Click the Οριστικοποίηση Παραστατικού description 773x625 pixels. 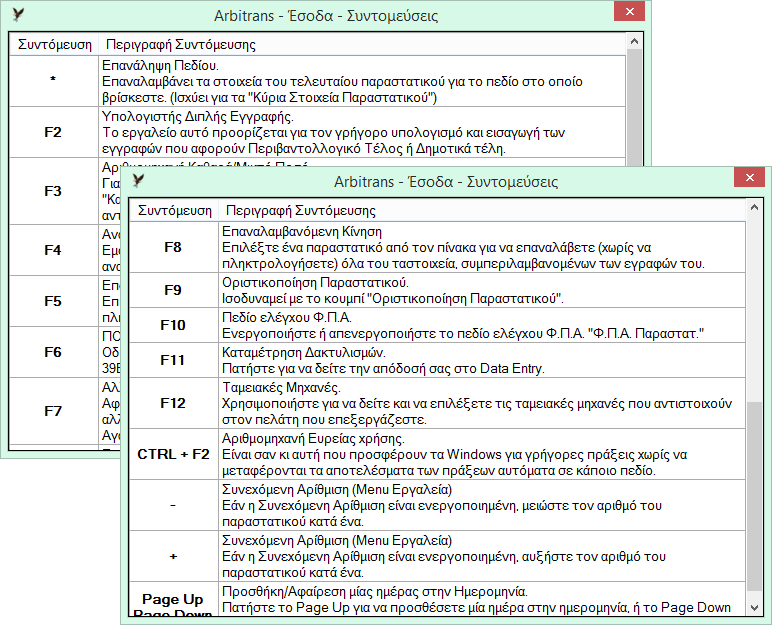[482, 290]
